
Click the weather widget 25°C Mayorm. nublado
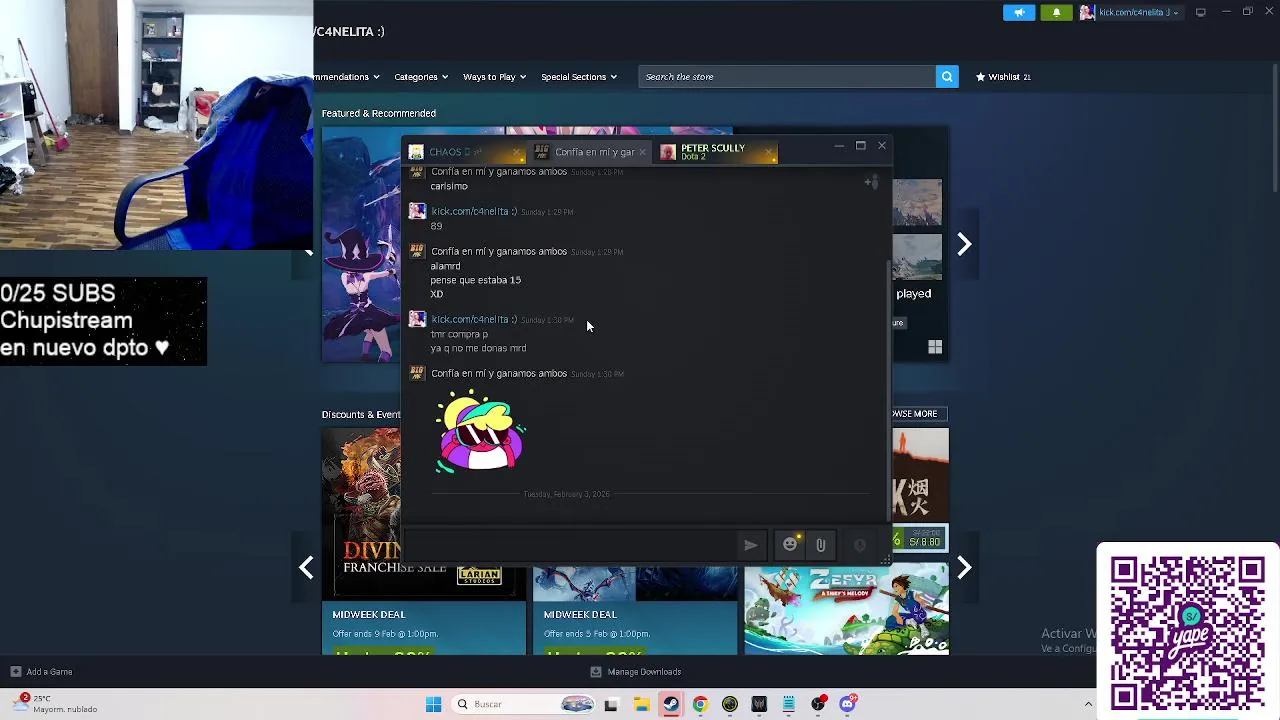click(x=55, y=704)
